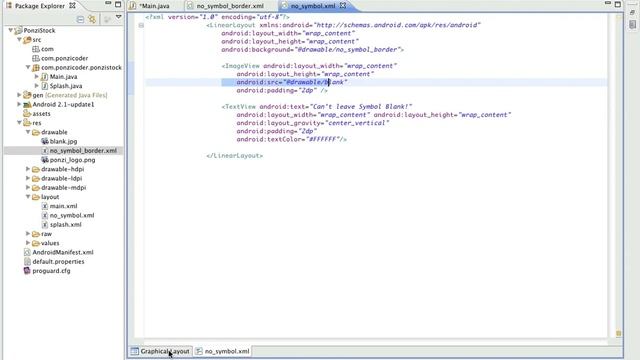Click com.ponzicoder.ponzistock package icon
The width and height of the screenshot is (640, 360).
pyautogui.click(x=36, y=67)
